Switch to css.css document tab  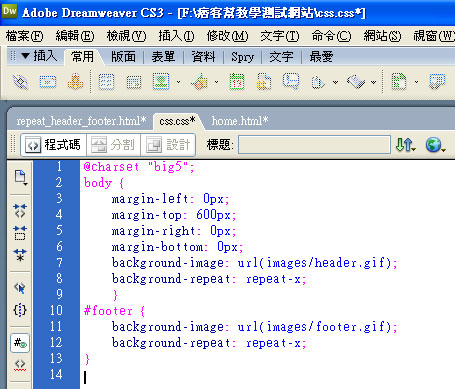tap(177, 121)
